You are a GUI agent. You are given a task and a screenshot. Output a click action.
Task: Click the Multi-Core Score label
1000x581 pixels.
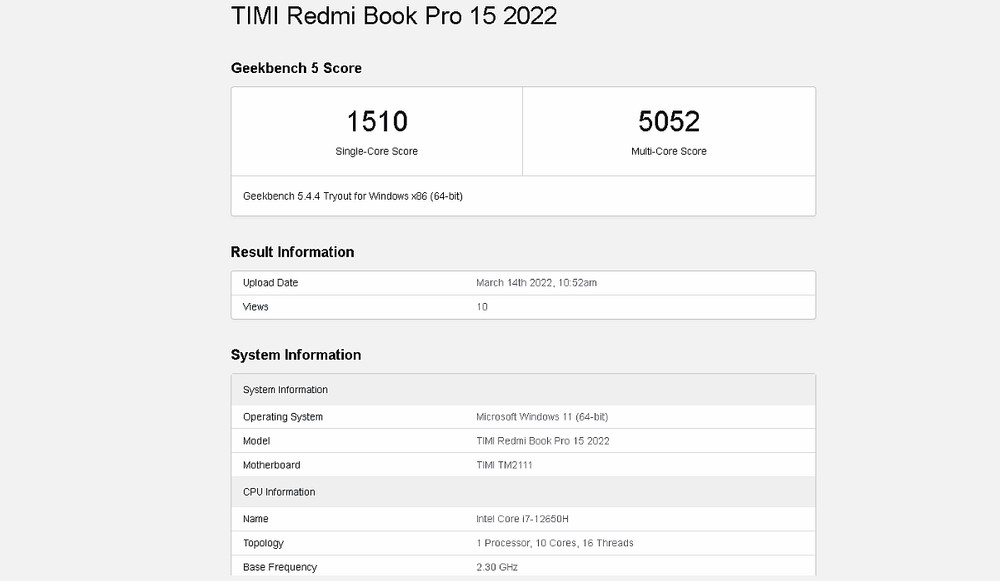(x=669, y=151)
